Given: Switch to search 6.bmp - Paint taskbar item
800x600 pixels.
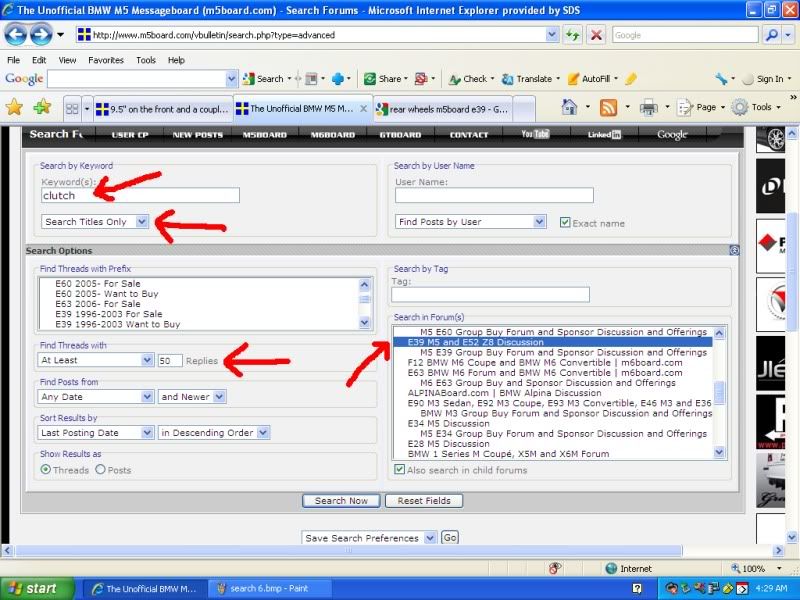Looking at the screenshot, I should click(269, 588).
